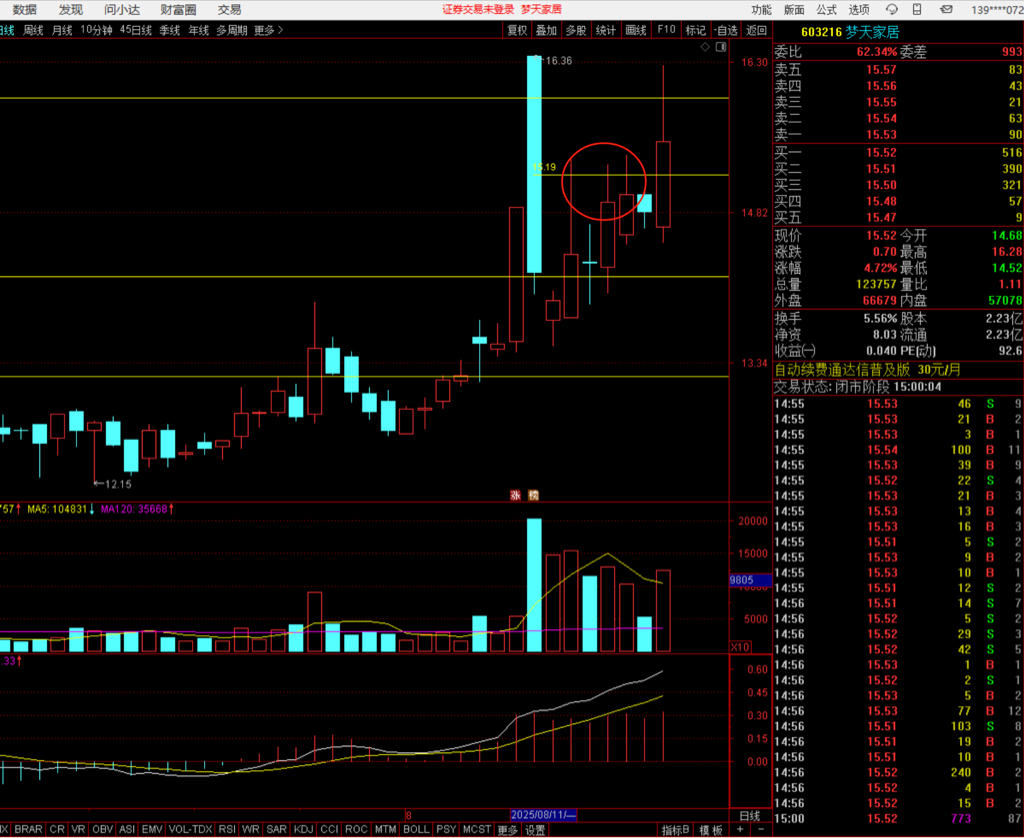Image resolution: width=1024 pixels, height=838 pixels.
Task: Open the 数据 menu
Action: click(x=25, y=10)
